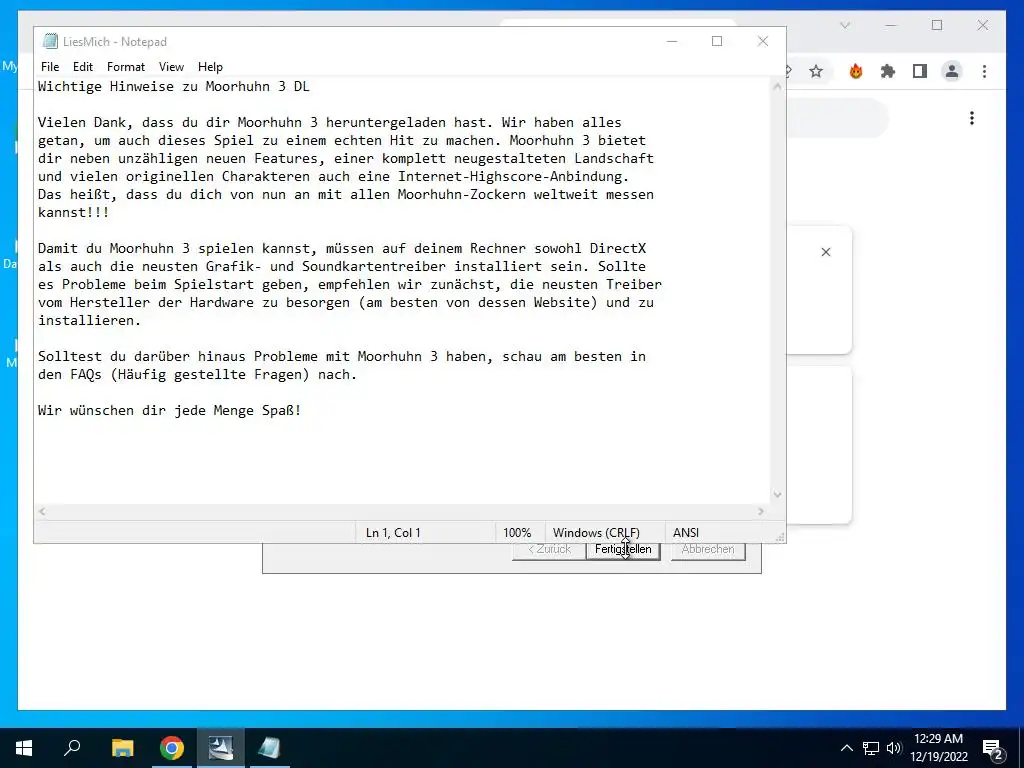Open the notification center icon
This screenshot has height=768, width=1024.
993,748
